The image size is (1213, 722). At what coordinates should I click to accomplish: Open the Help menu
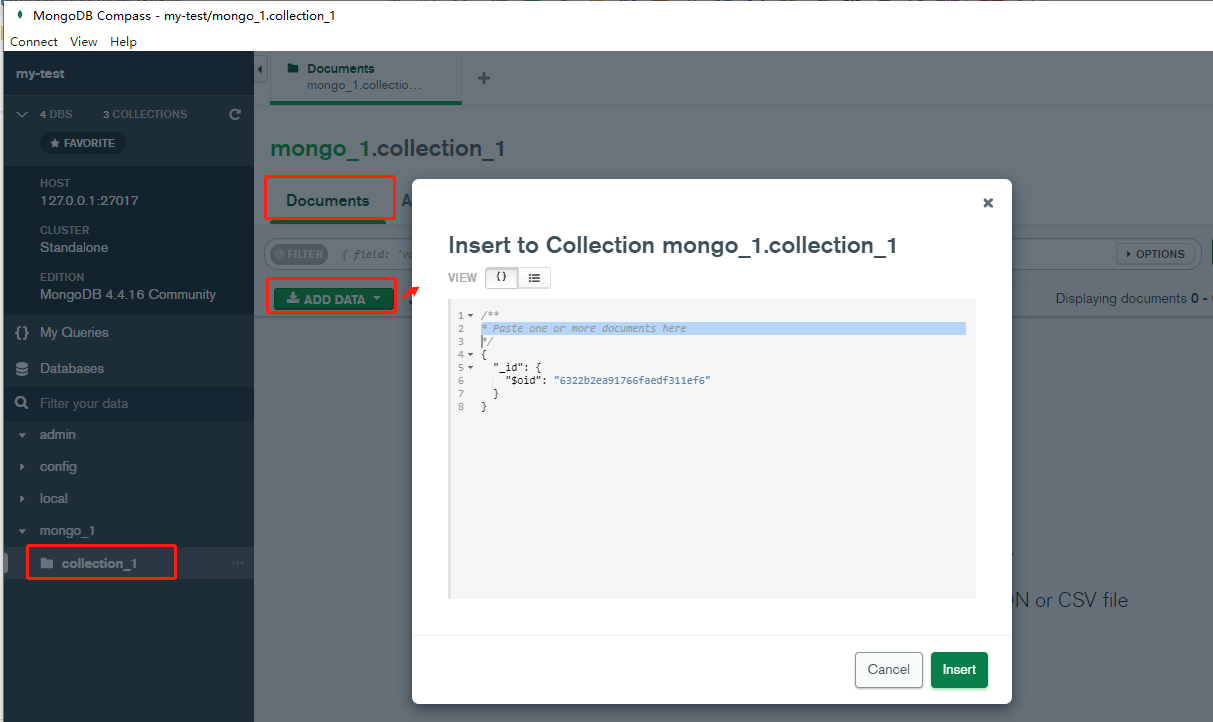tap(123, 42)
